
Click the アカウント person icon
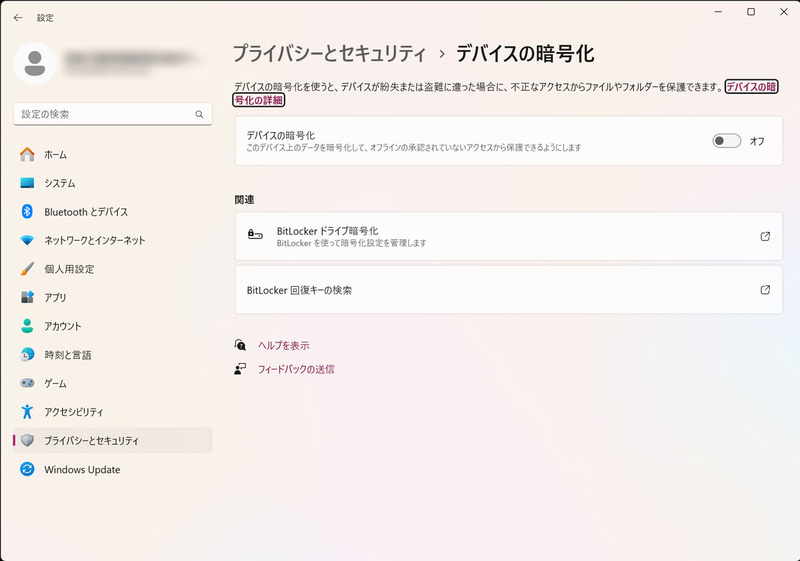[27, 325]
